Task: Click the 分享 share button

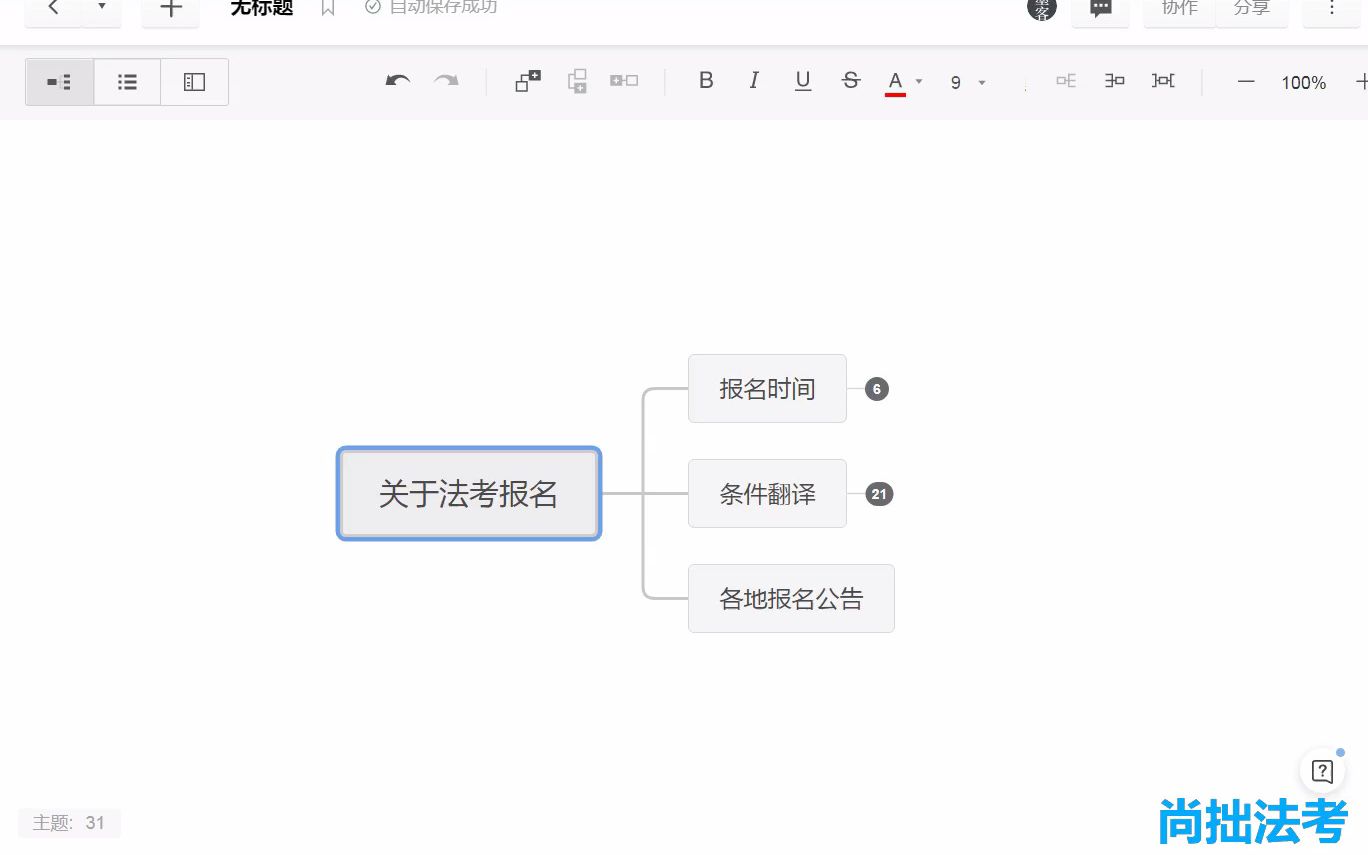Action: (1251, 9)
